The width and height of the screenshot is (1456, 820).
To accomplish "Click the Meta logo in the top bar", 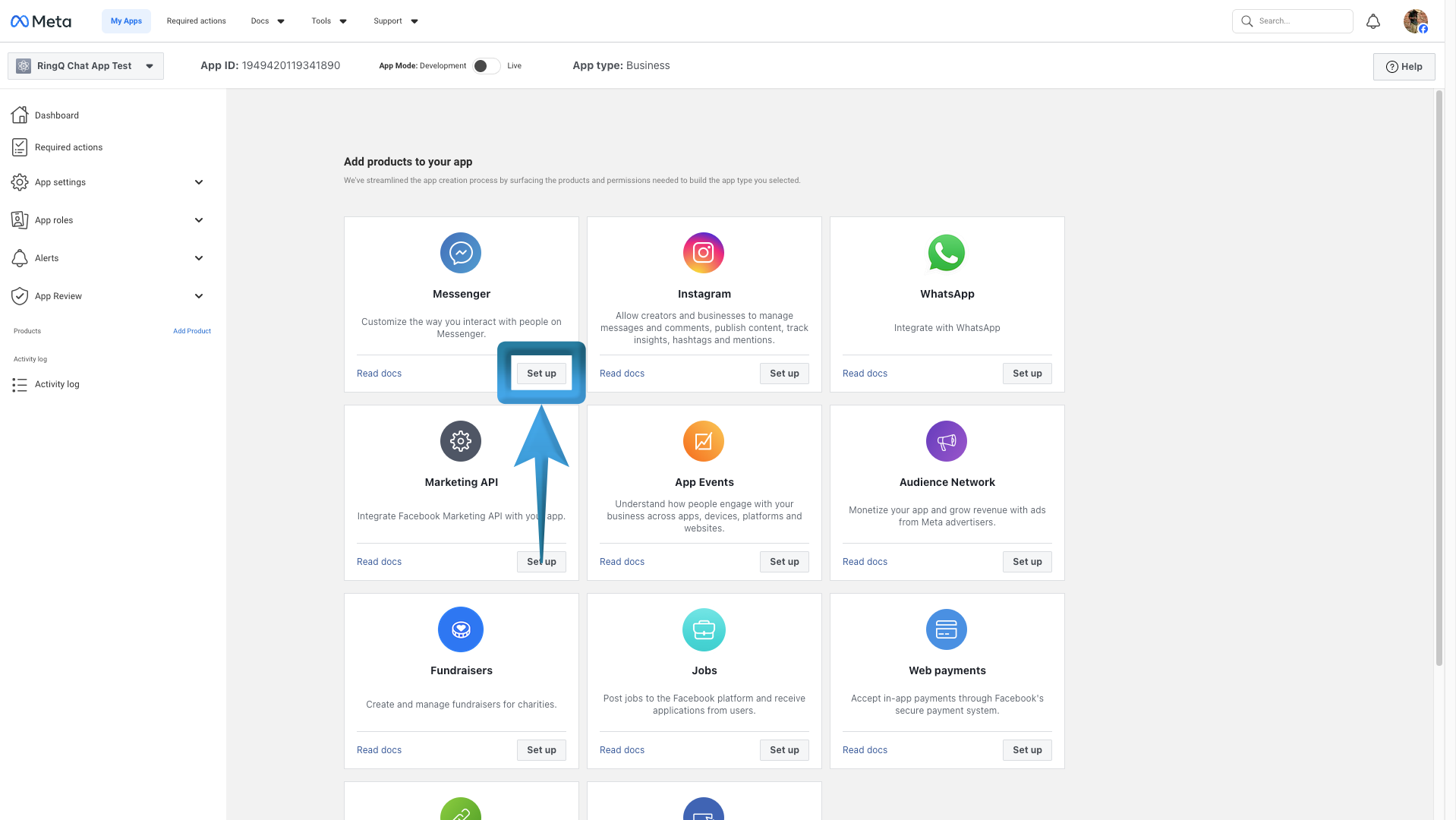I will (41, 20).
